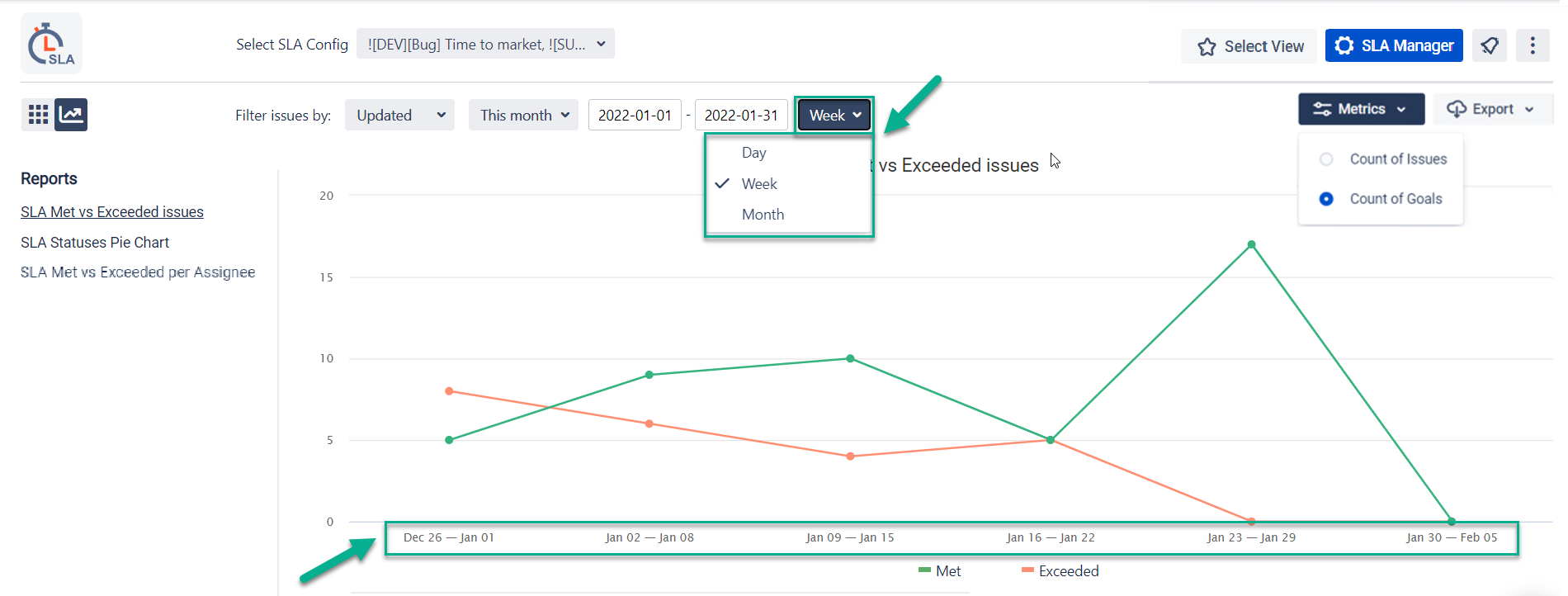Open the three-dot more options menu
Image resolution: width=1568 pixels, height=596 pixels.
coord(1533,45)
